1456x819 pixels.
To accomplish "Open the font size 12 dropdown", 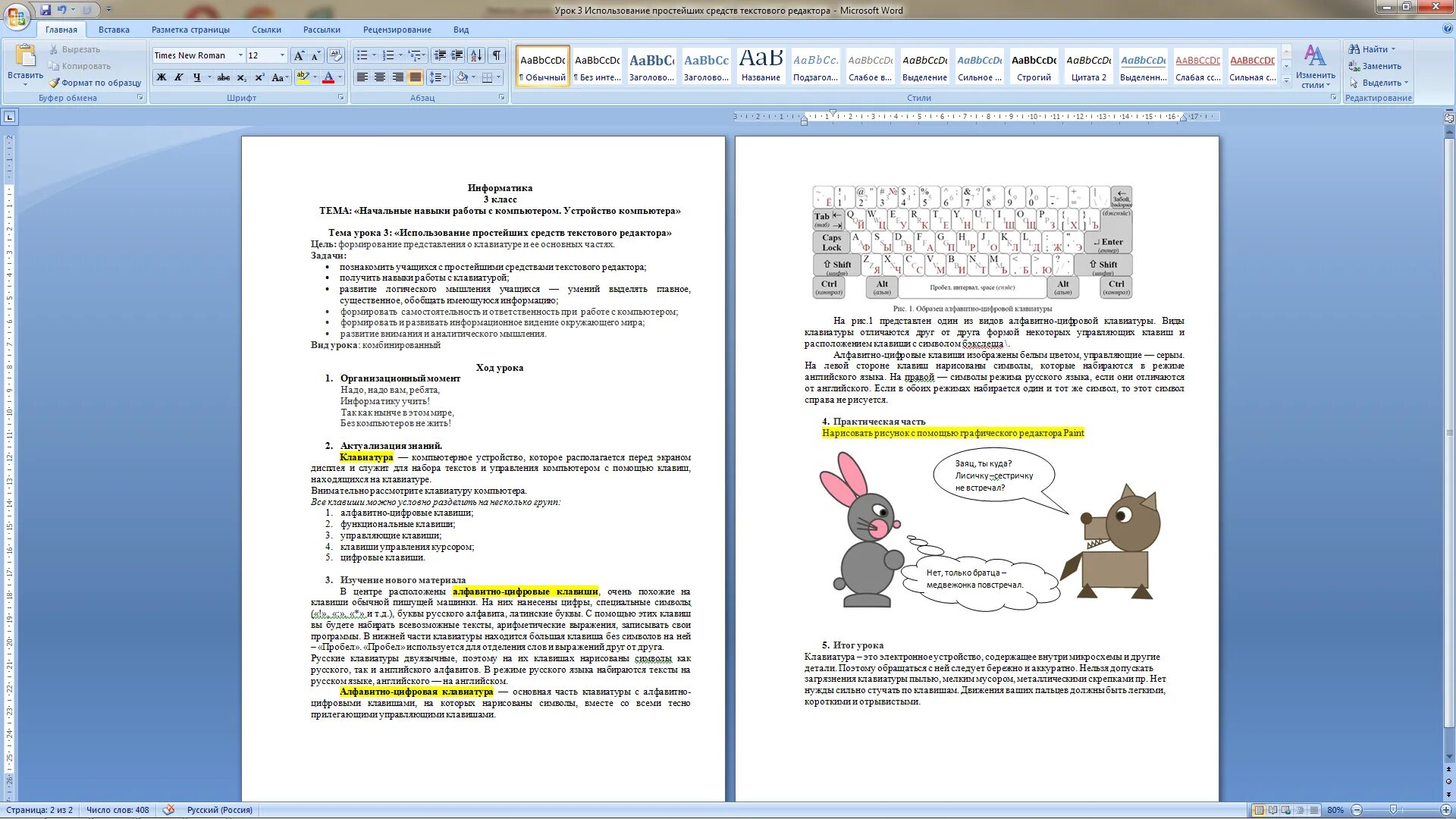I will point(282,55).
